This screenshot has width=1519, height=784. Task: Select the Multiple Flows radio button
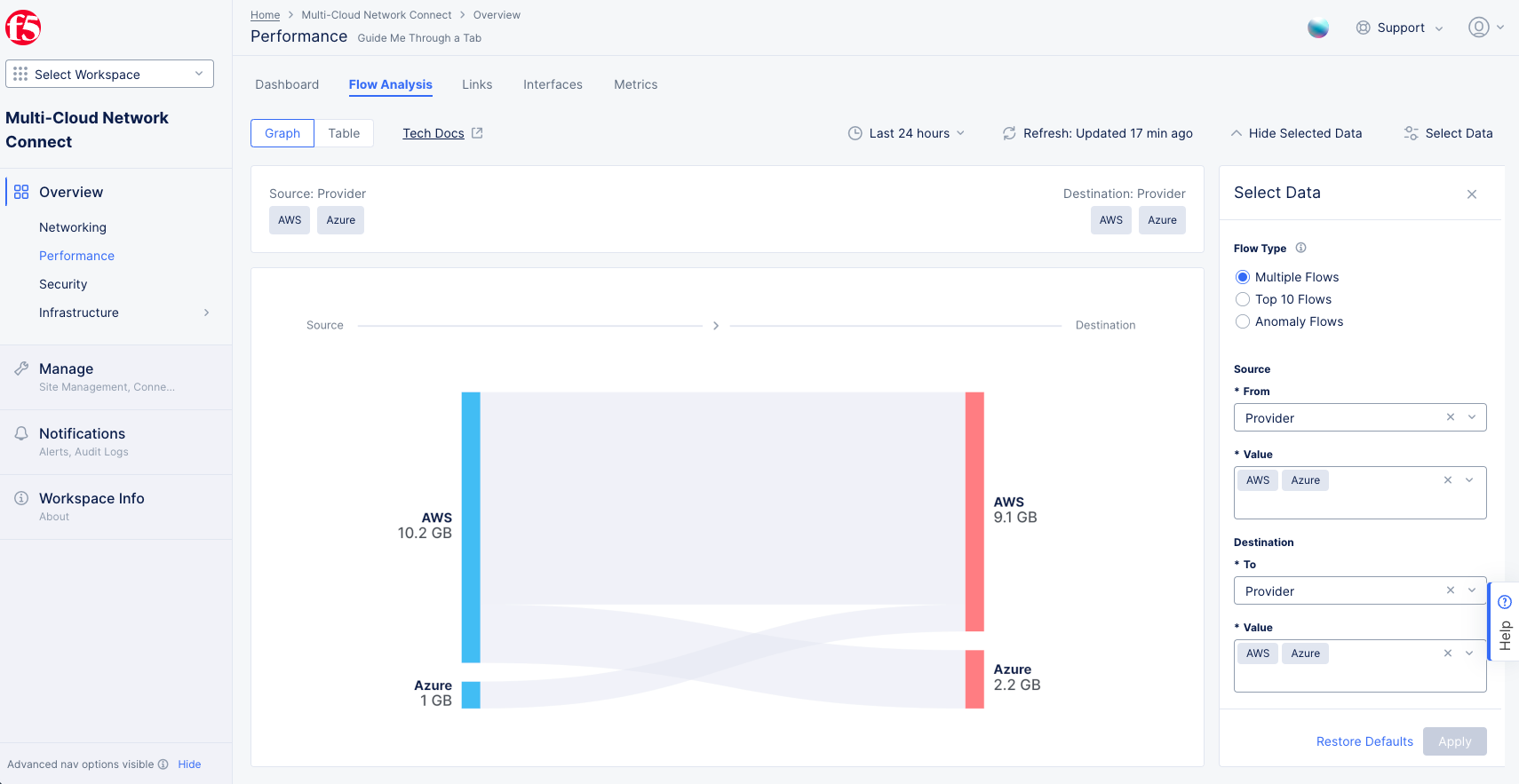[1243, 277]
